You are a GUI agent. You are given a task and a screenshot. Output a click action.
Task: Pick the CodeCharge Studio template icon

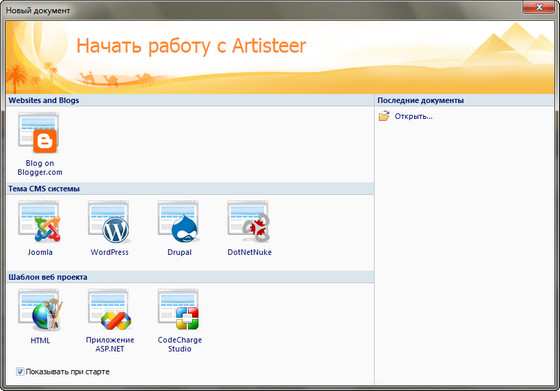178,309
